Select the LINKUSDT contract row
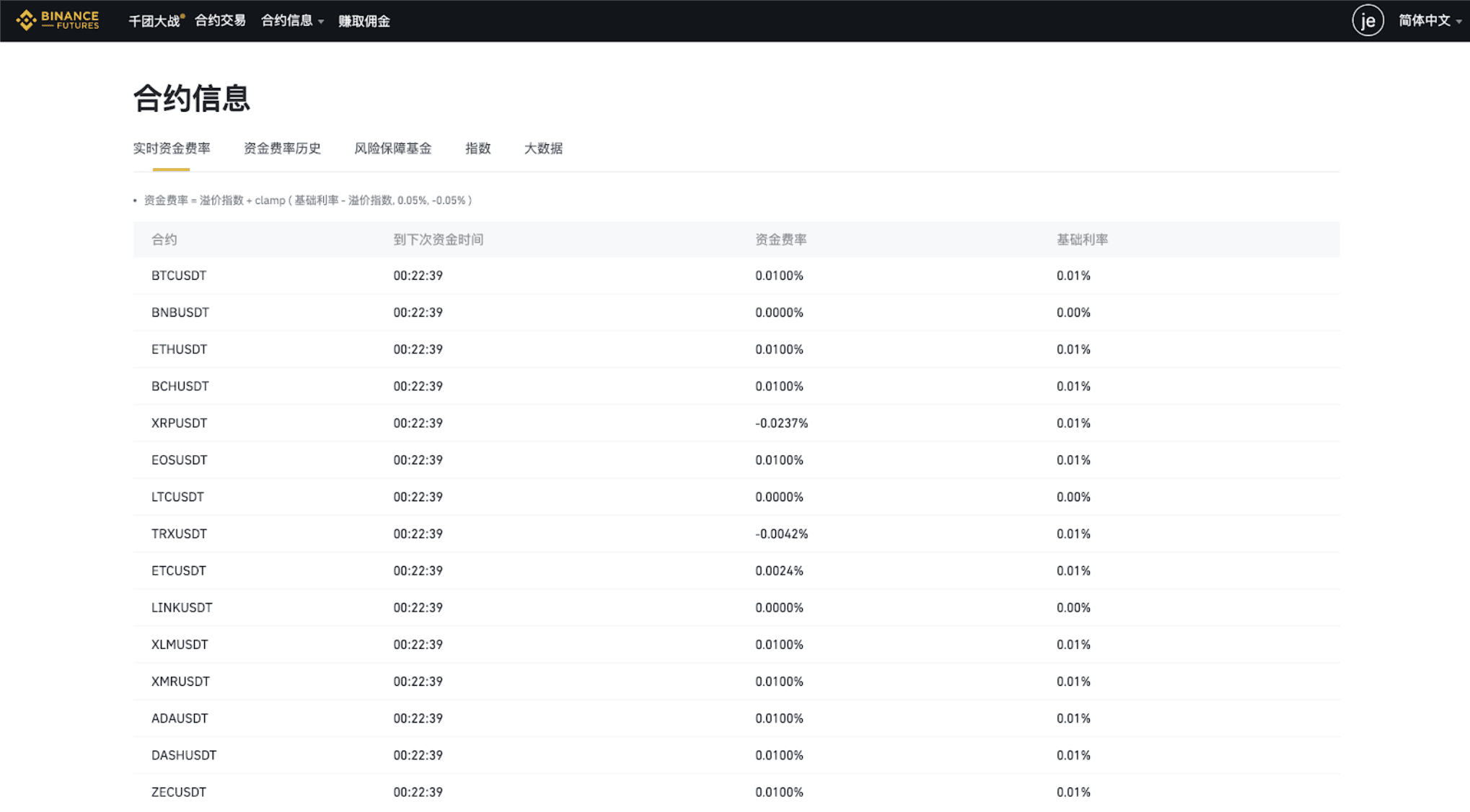The height and width of the screenshot is (812, 1470). [182, 607]
